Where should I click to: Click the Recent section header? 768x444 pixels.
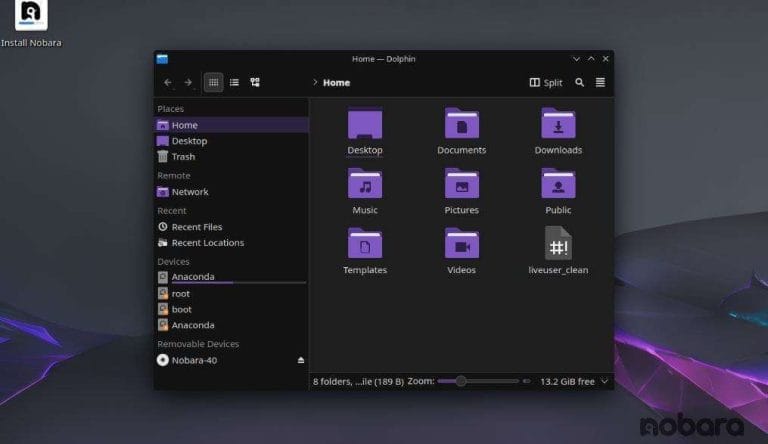pyautogui.click(x=171, y=211)
